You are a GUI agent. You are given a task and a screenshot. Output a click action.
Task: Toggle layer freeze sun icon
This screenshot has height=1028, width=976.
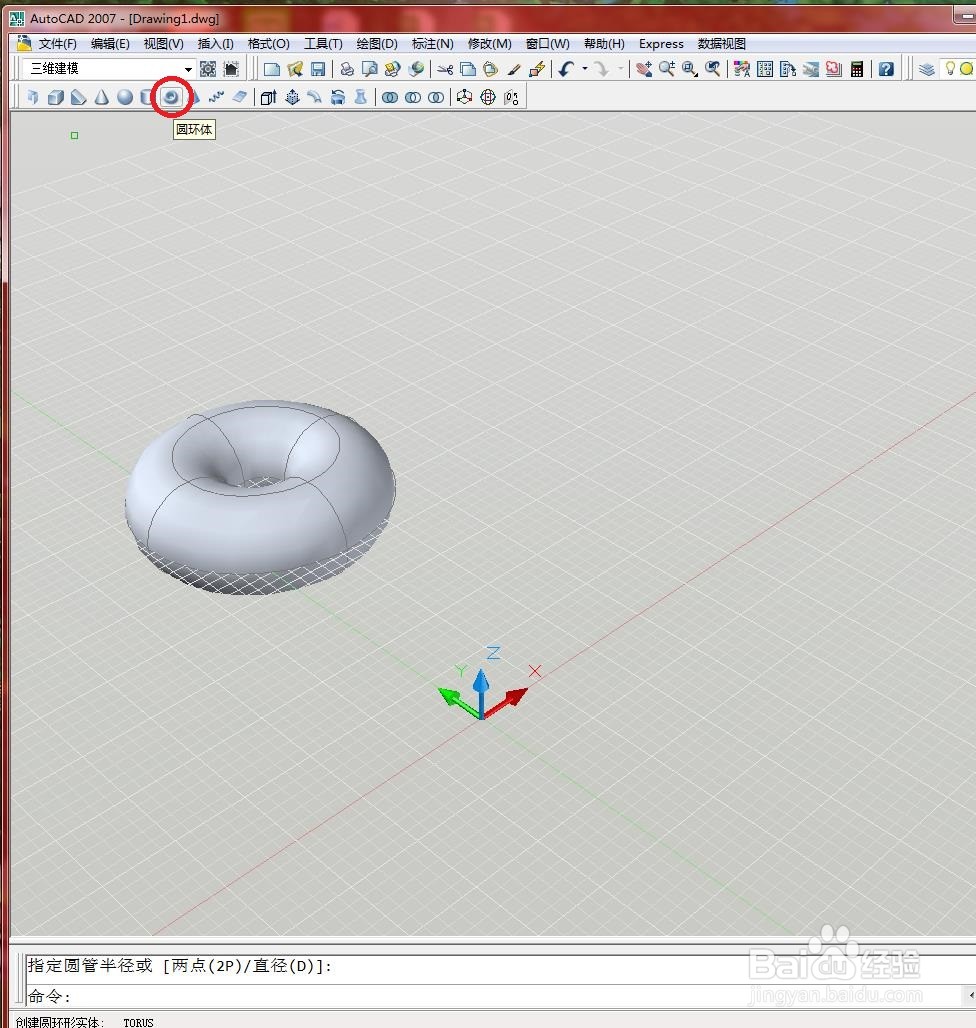pos(966,68)
